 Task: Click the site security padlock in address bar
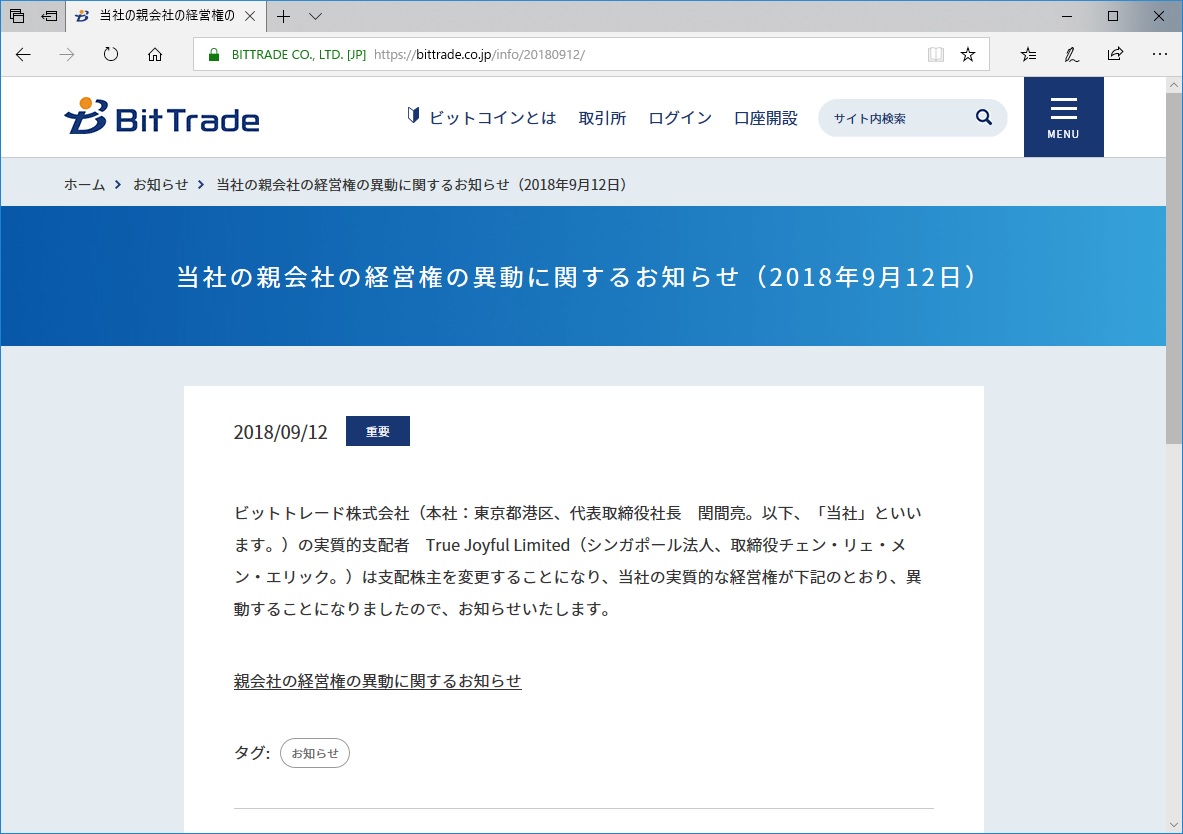pyautogui.click(x=214, y=54)
